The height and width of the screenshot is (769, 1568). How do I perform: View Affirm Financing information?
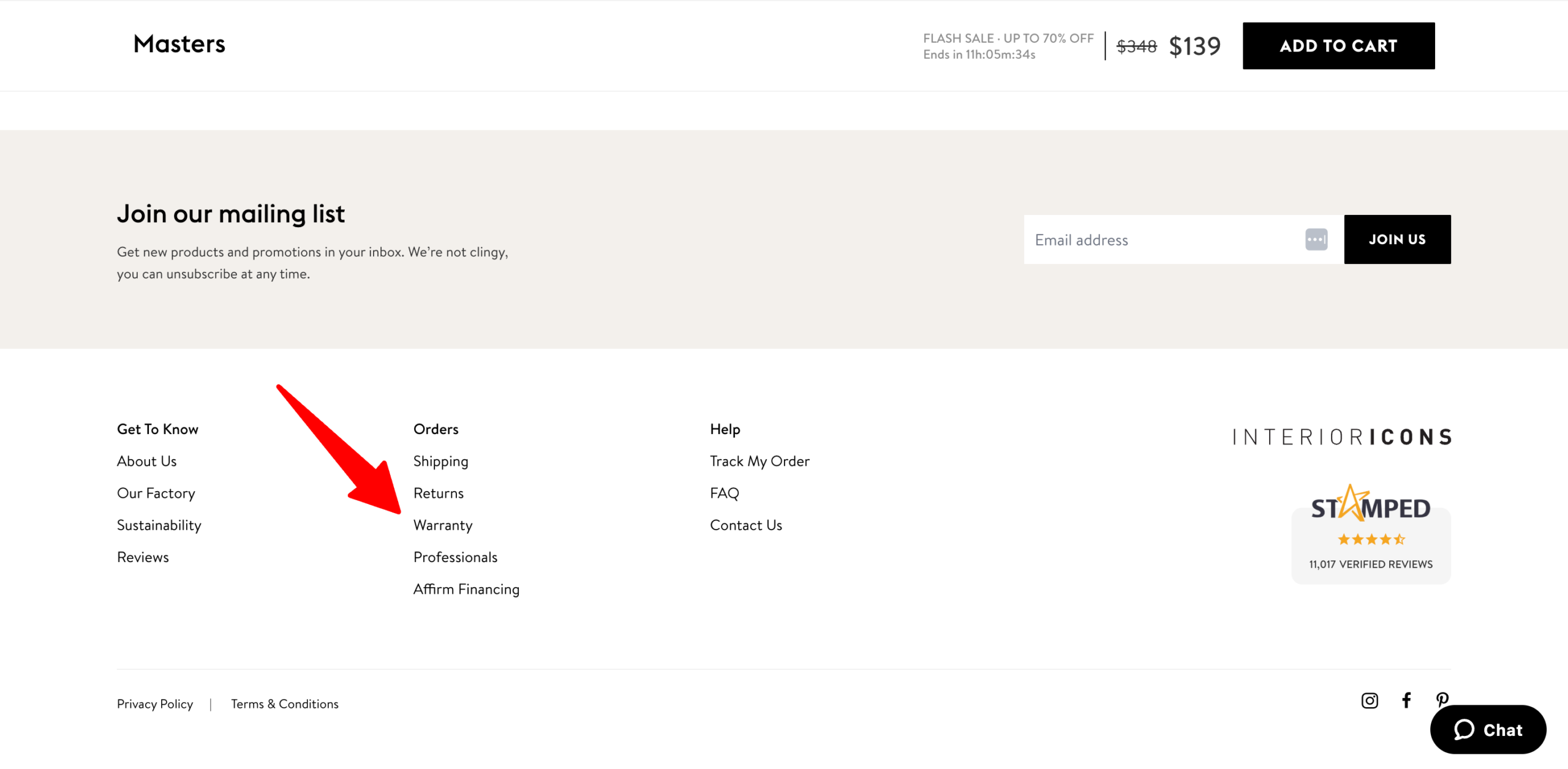tap(466, 589)
